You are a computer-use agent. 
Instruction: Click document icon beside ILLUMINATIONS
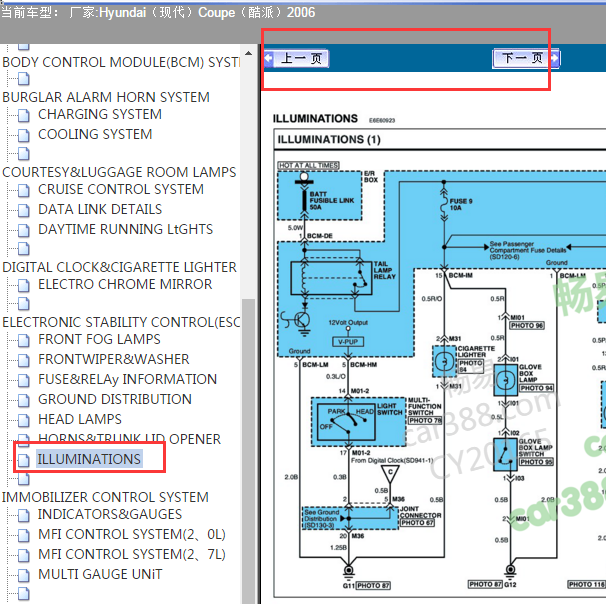tap(24, 460)
